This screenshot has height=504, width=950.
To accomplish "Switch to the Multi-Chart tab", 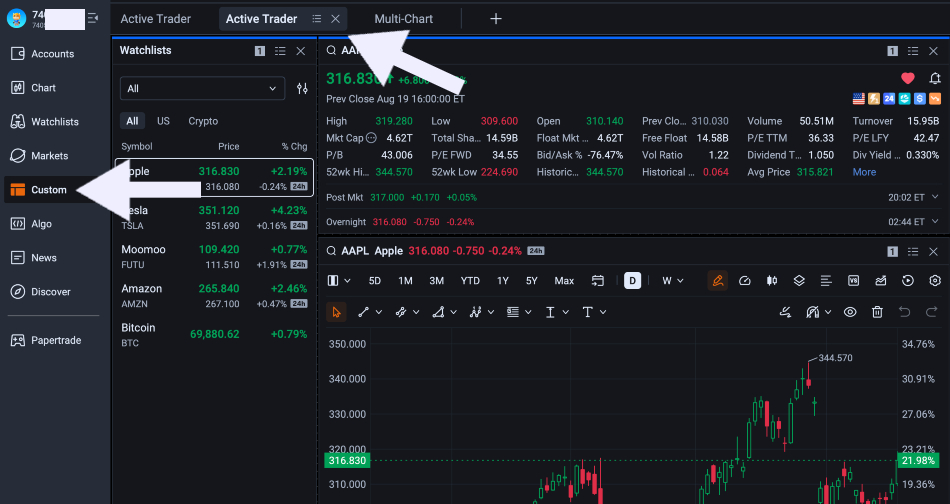I will pos(404,19).
